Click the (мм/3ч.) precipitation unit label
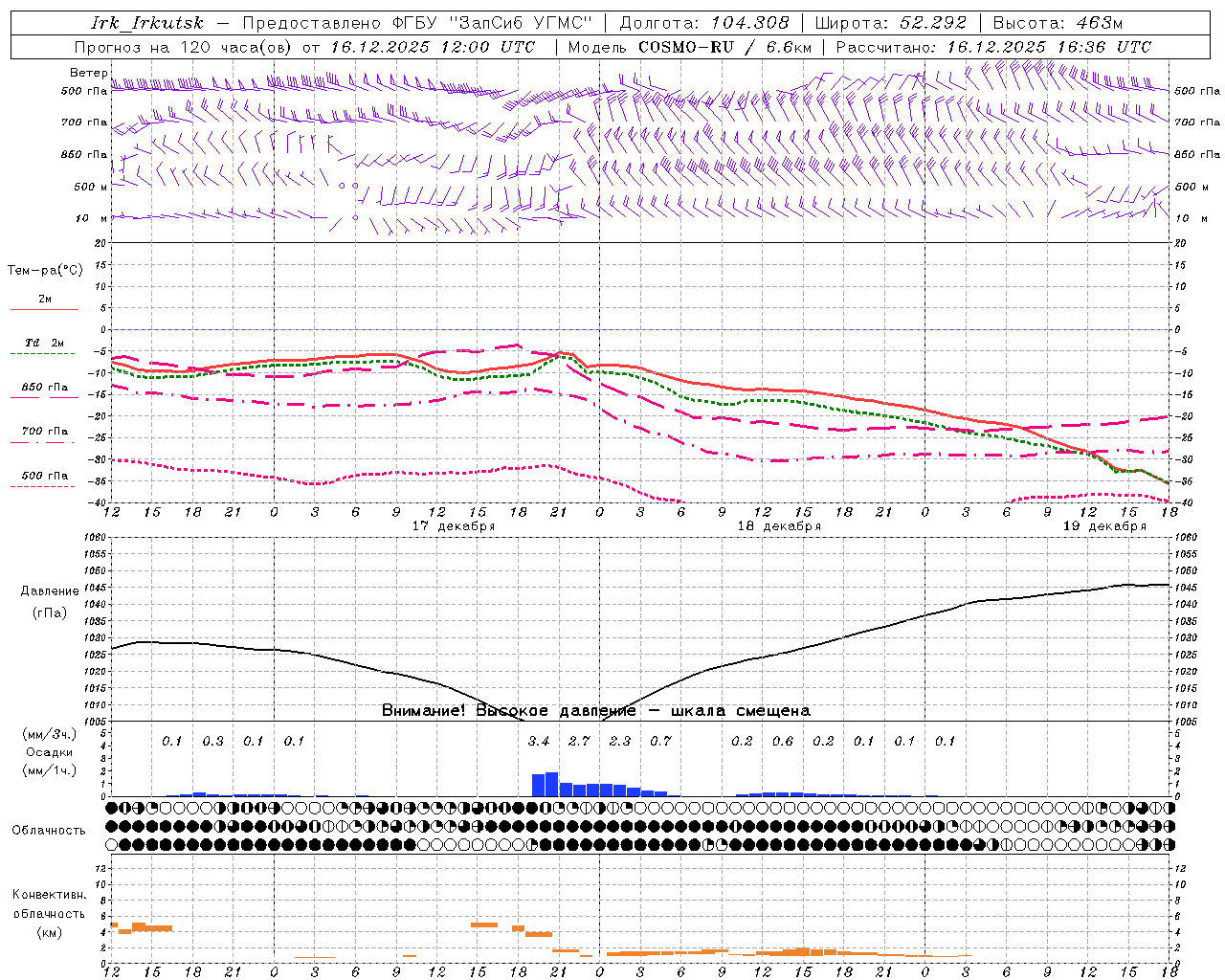The image size is (1225, 980). [x=50, y=734]
